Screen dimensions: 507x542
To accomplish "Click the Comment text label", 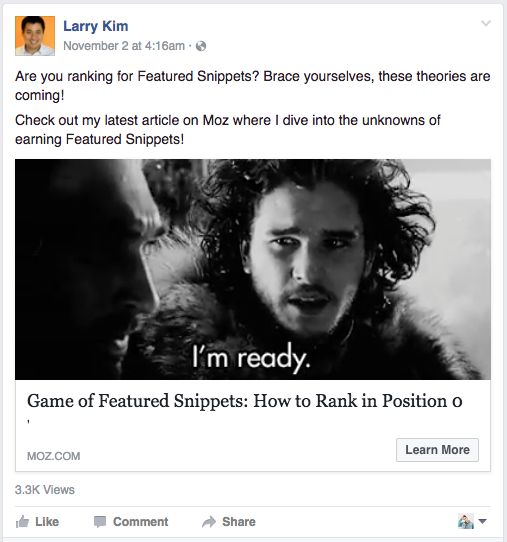I will coord(141,522).
